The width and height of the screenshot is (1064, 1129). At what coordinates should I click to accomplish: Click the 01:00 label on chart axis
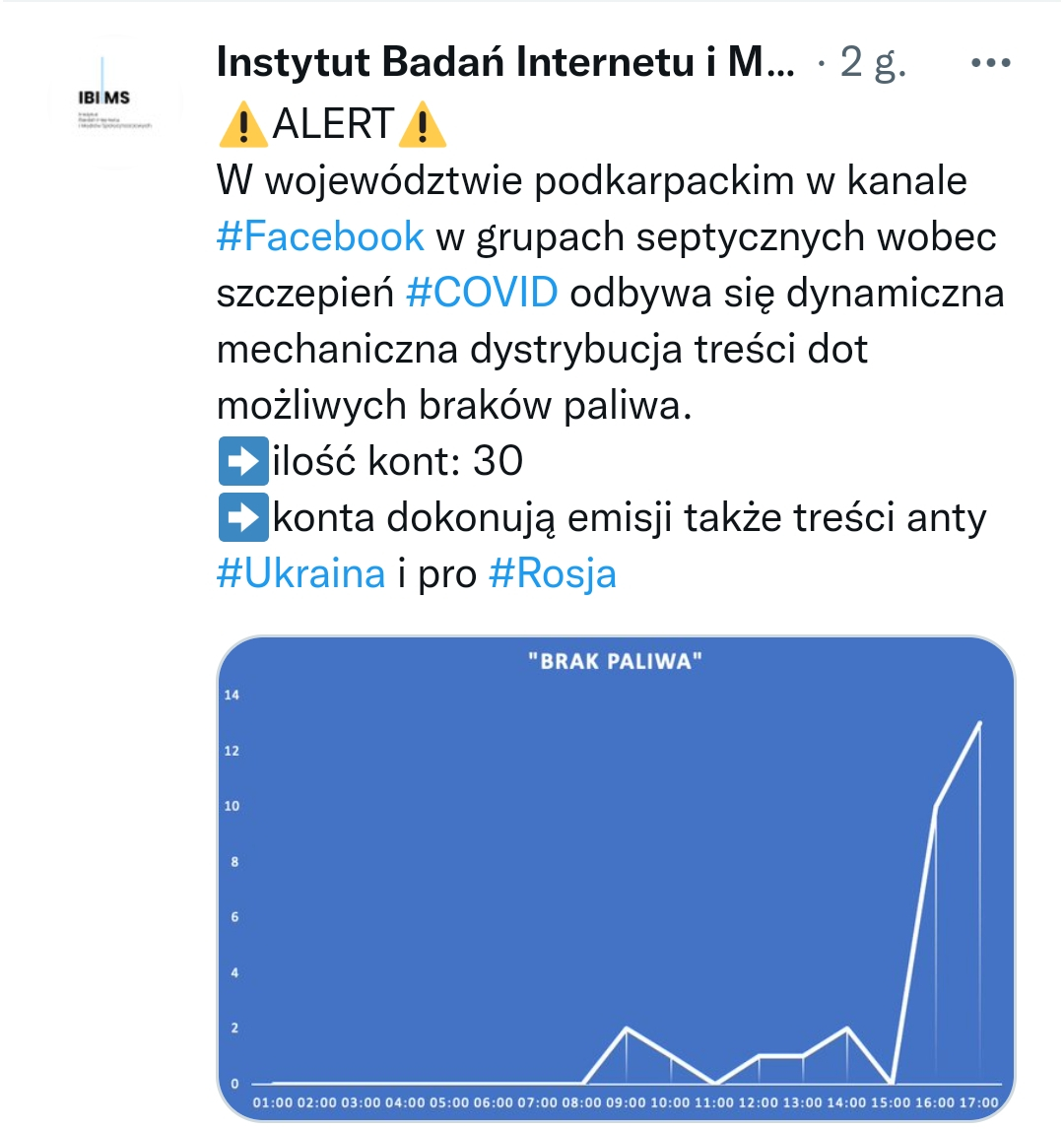tap(273, 1102)
